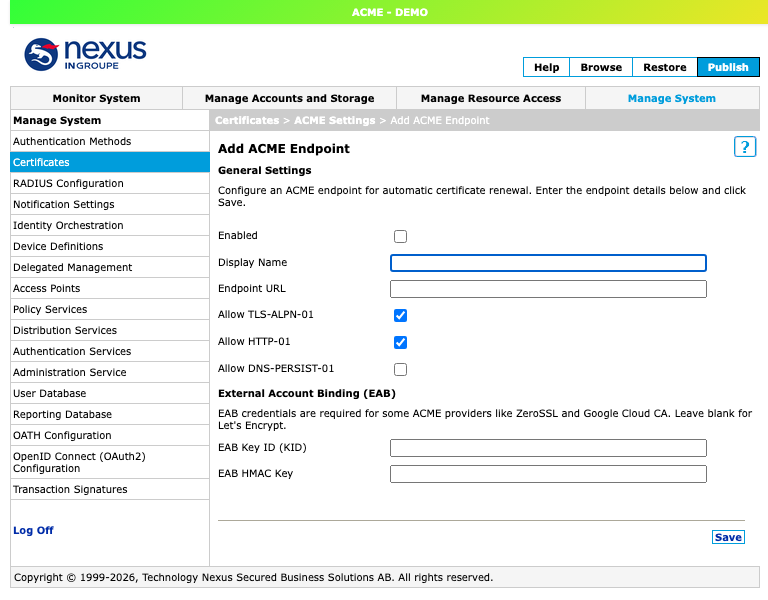
Task: Open Authentication Methods in sidebar
Action: (110, 142)
